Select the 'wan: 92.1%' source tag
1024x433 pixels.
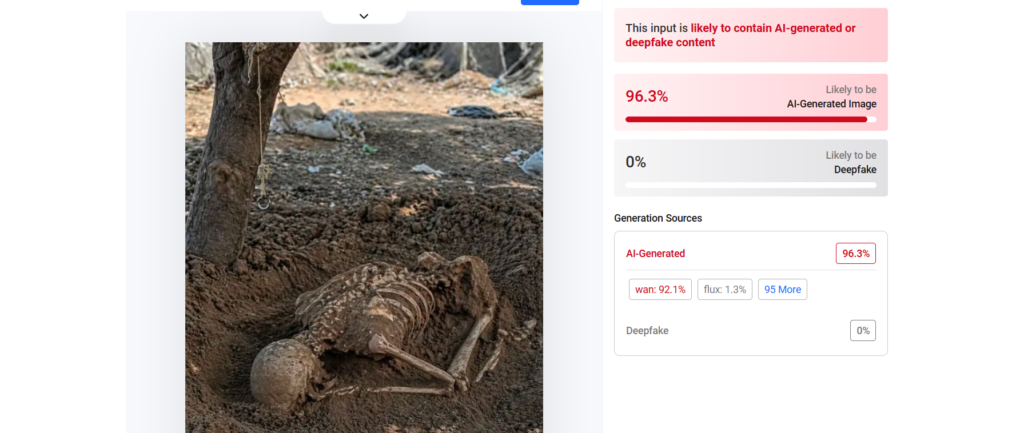660,290
